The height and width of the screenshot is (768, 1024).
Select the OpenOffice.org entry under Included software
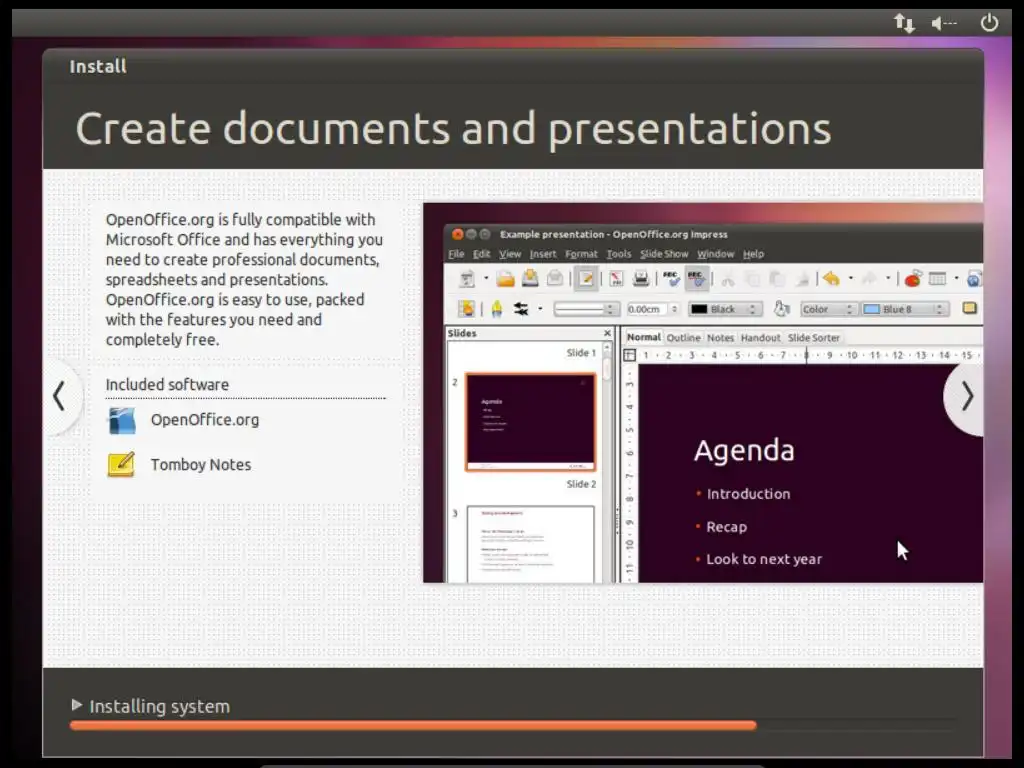[204, 420]
